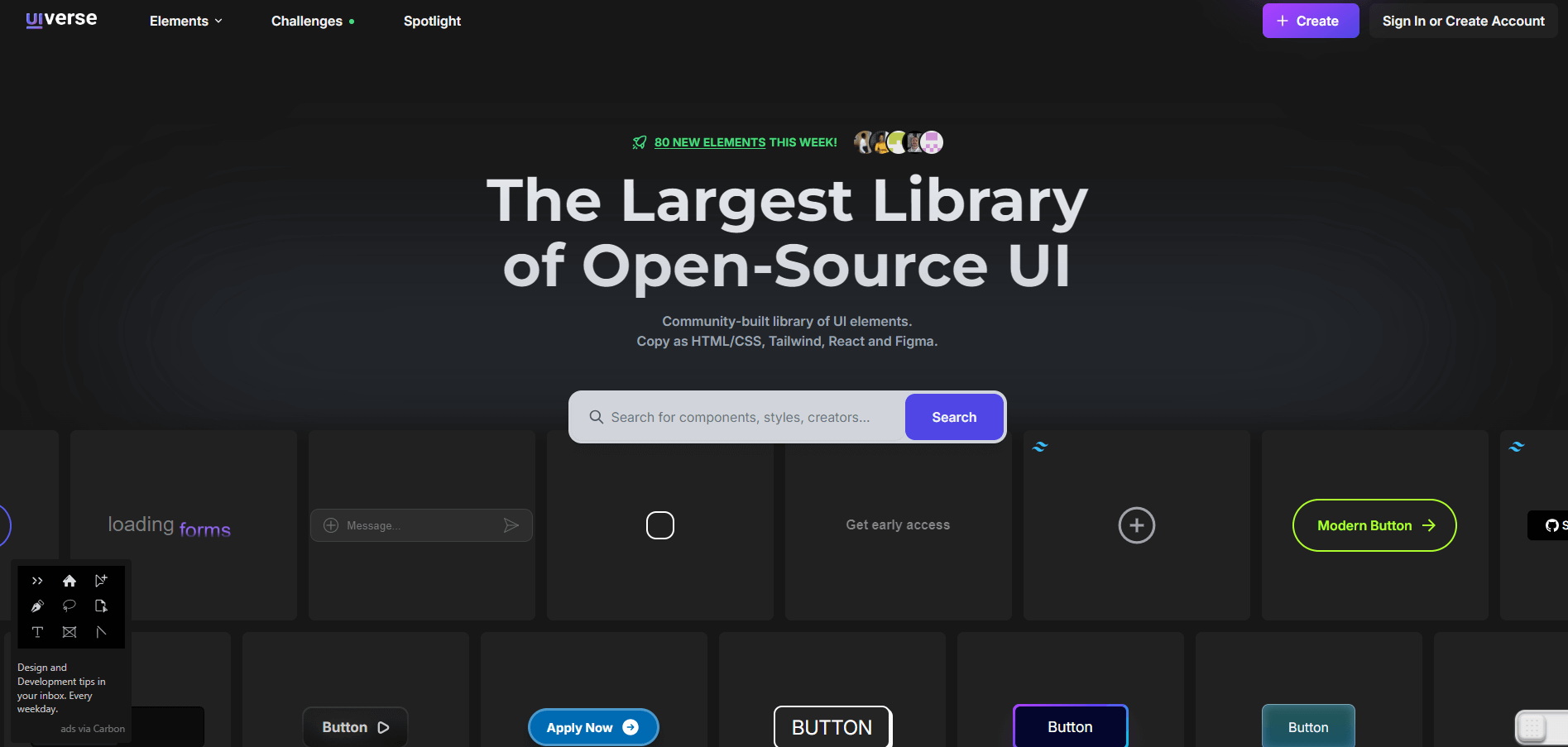Click the circled plus icon card

click(1137, 525)
